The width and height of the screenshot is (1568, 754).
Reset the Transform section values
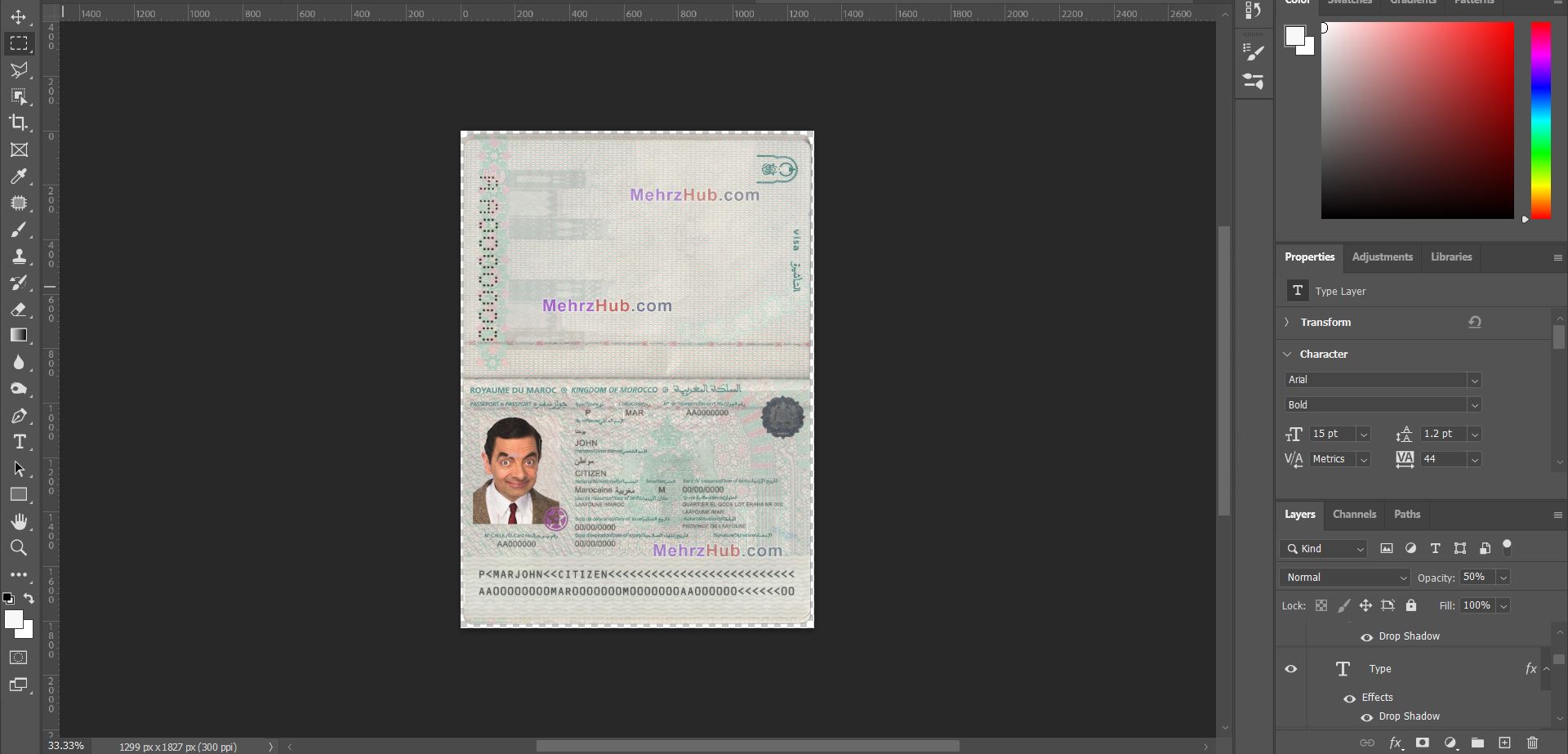point(1474,322)
